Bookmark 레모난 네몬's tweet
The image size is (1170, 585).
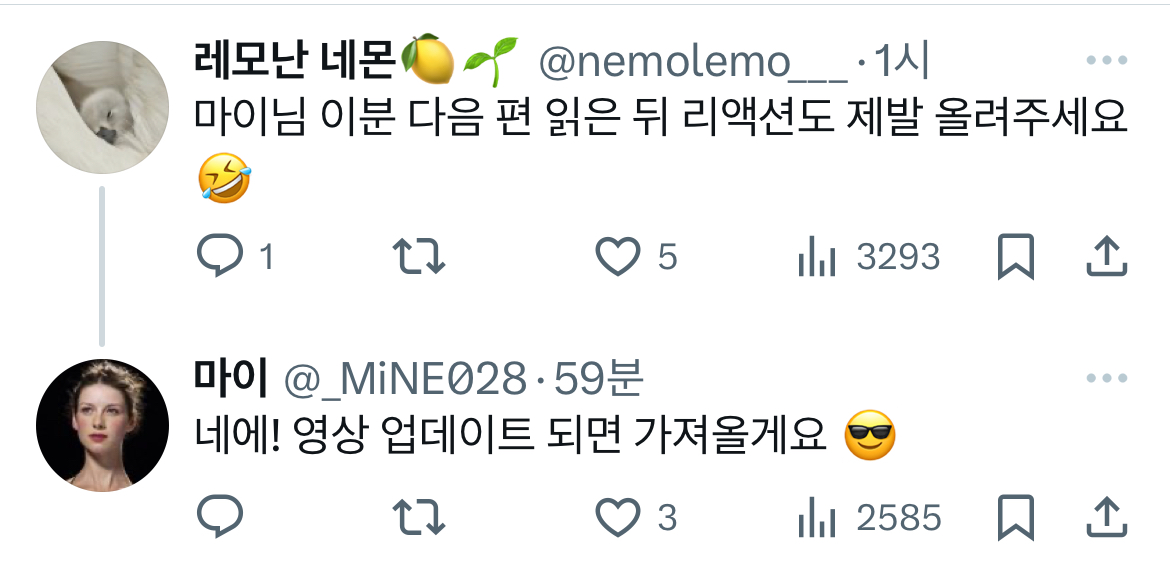[x=1016, y=257]
